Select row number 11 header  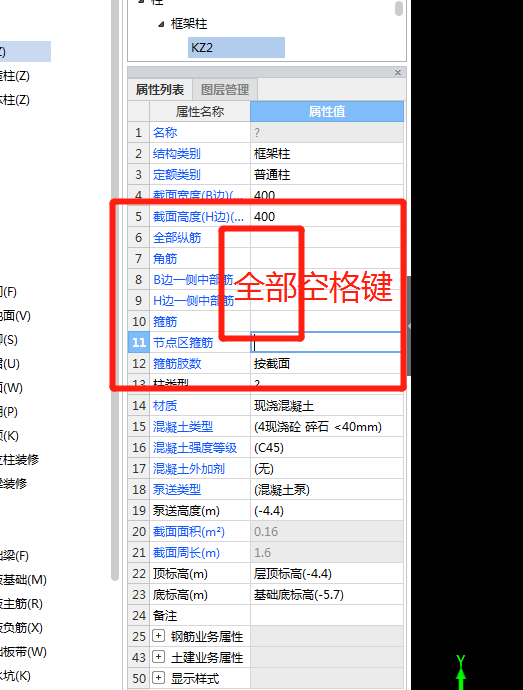tap(139, 342)
